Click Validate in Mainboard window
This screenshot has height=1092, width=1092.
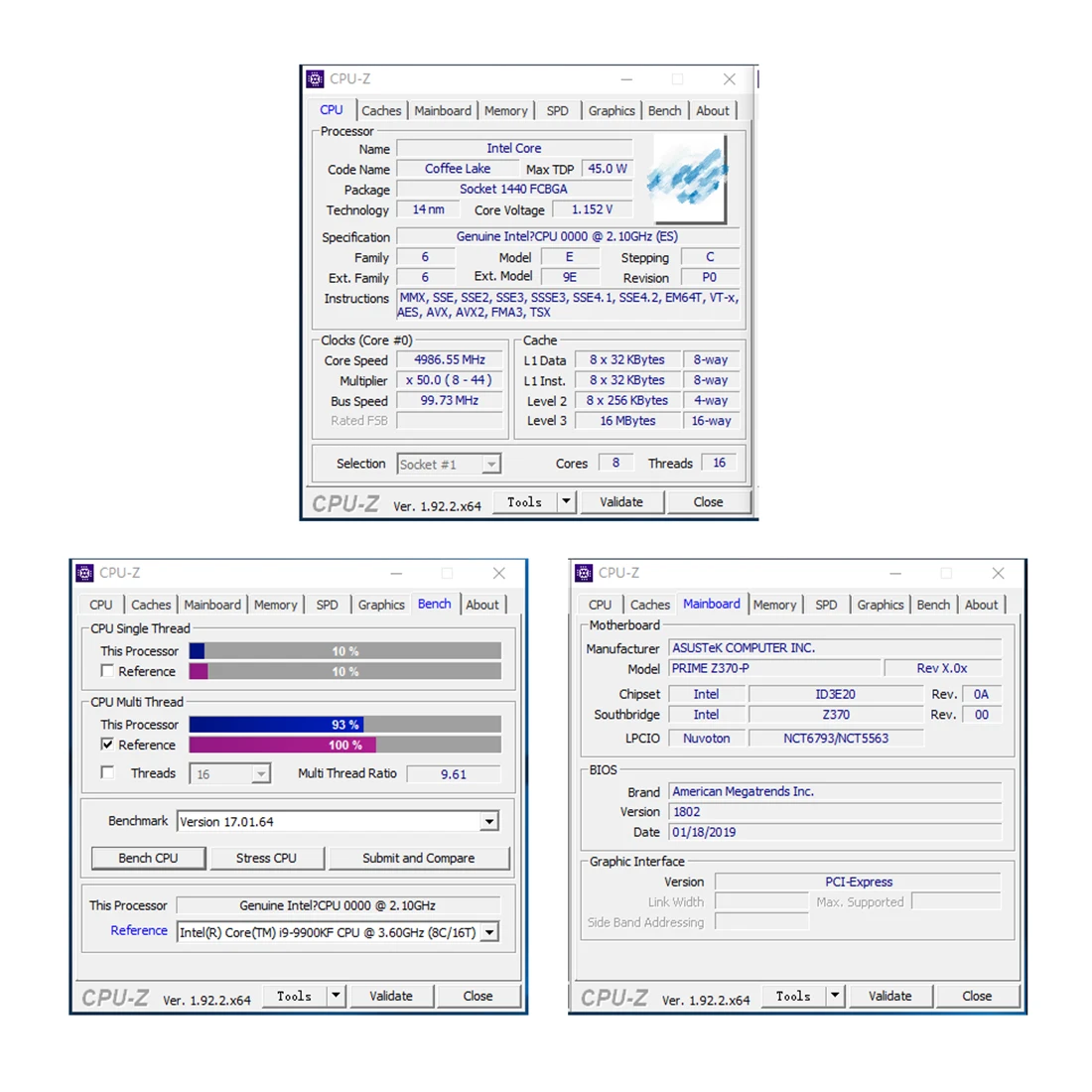point(890,995)
